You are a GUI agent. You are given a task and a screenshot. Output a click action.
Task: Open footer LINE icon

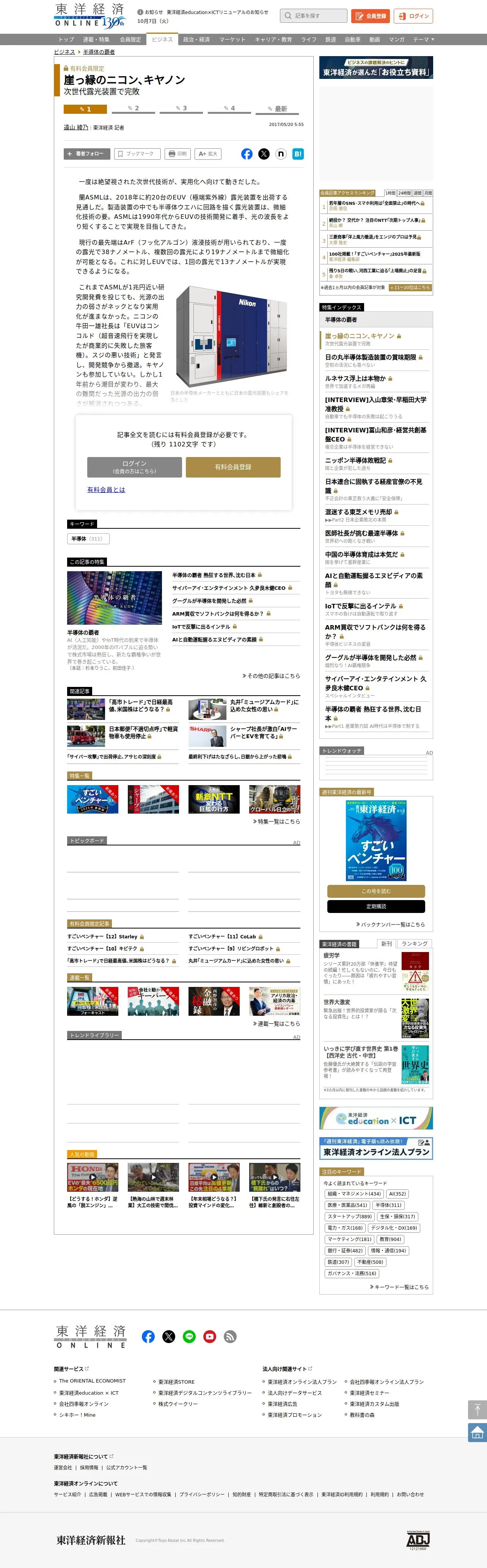[189, 1337]
